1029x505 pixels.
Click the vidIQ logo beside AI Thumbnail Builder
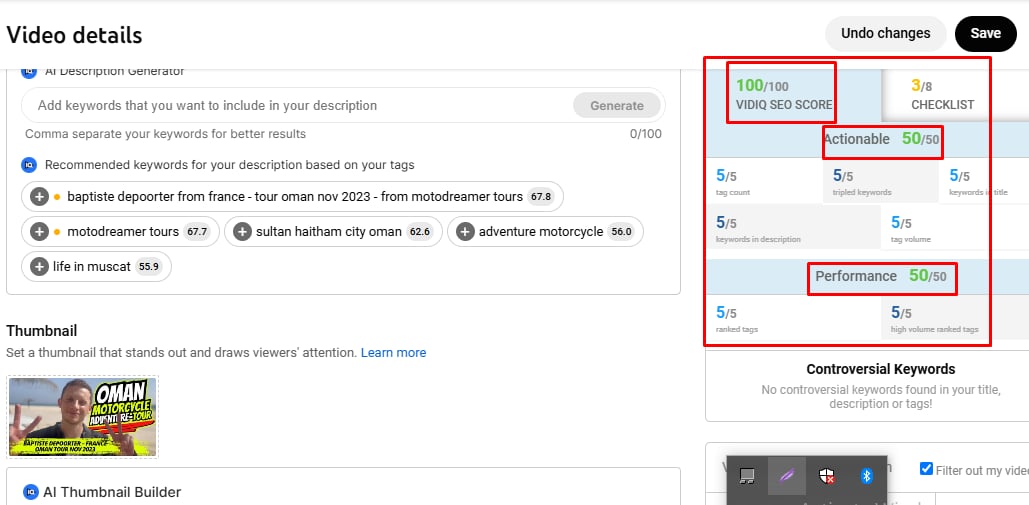click(29, 492)
